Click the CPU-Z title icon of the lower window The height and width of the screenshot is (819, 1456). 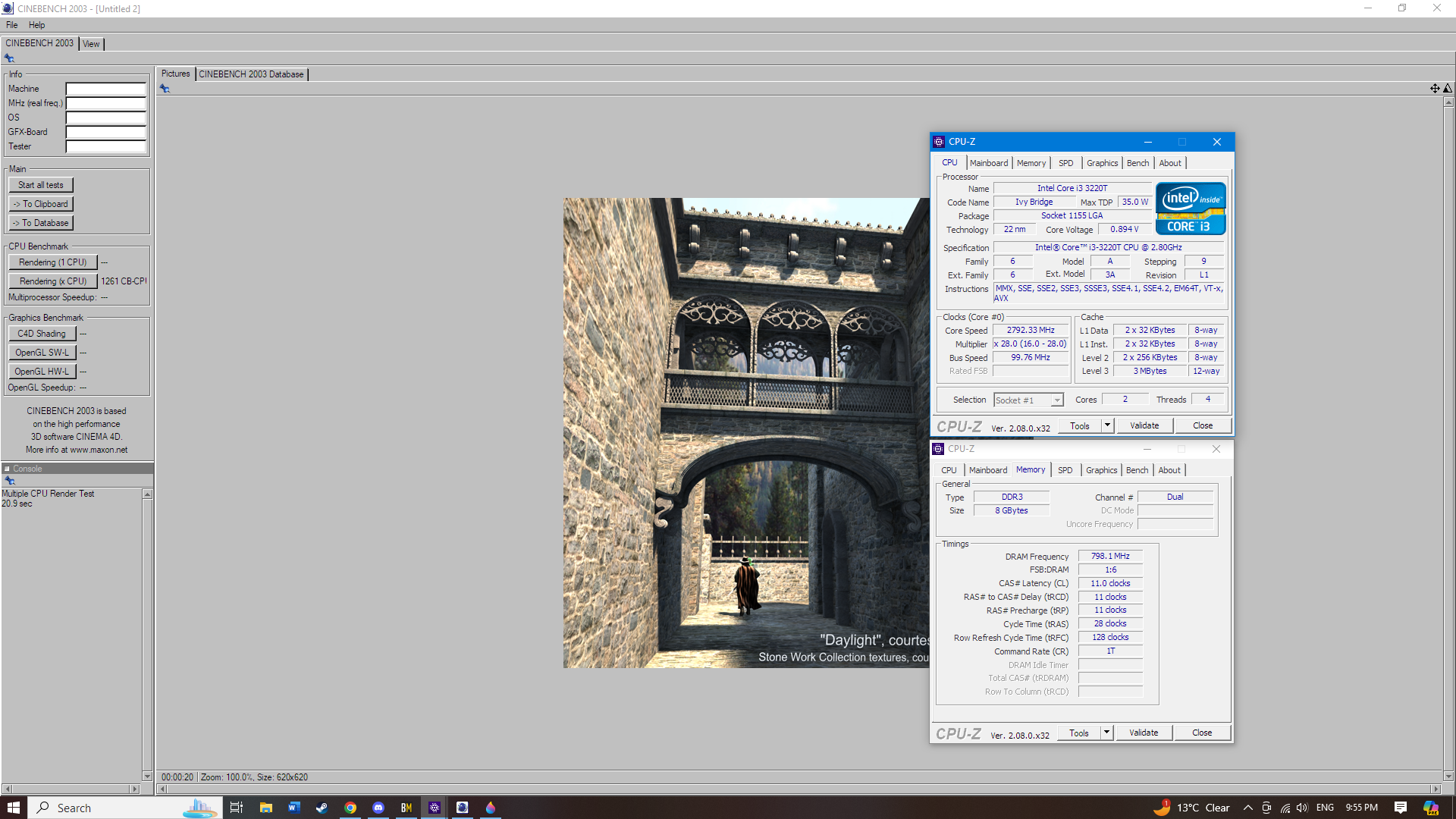(x=938, y=449)
